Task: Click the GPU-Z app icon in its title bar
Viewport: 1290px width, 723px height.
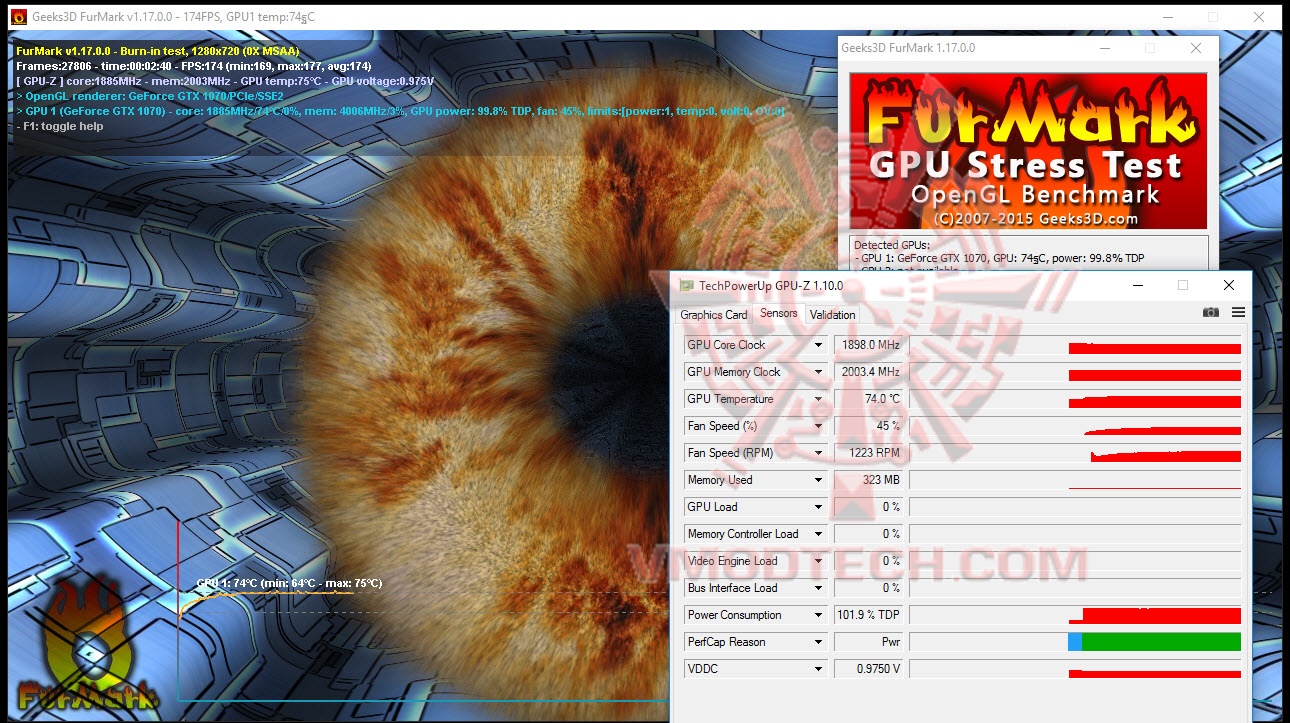Action: tap(686, 285)
